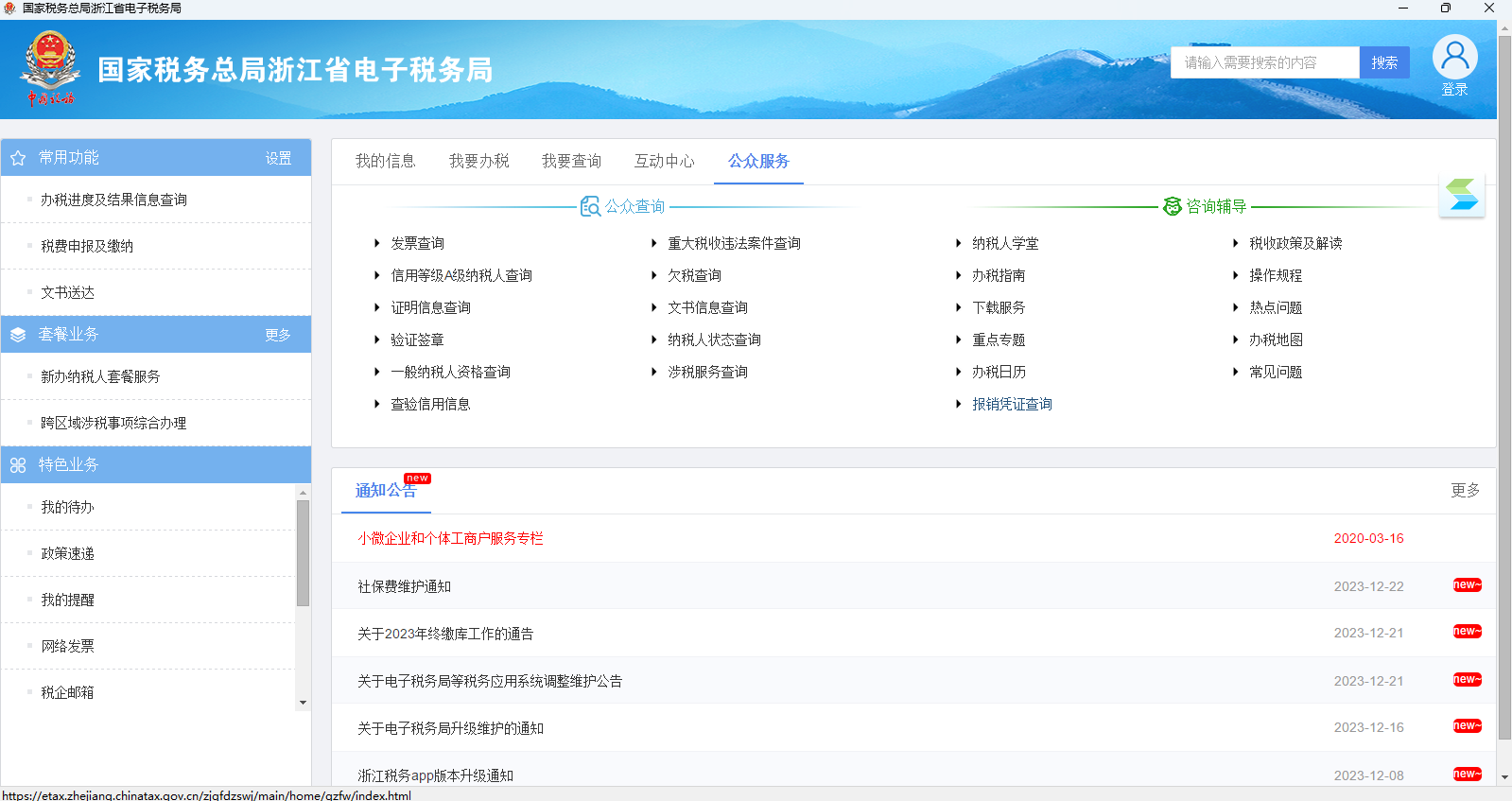Click the new badge above 通知公告
Image resolution: width=1512 pixels, height=801 pixels.
tap(417, 479)
